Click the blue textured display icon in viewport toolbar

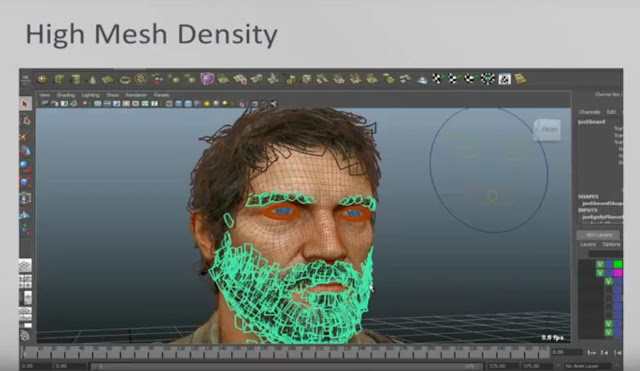pyautogui.click(x=188, y=104)
